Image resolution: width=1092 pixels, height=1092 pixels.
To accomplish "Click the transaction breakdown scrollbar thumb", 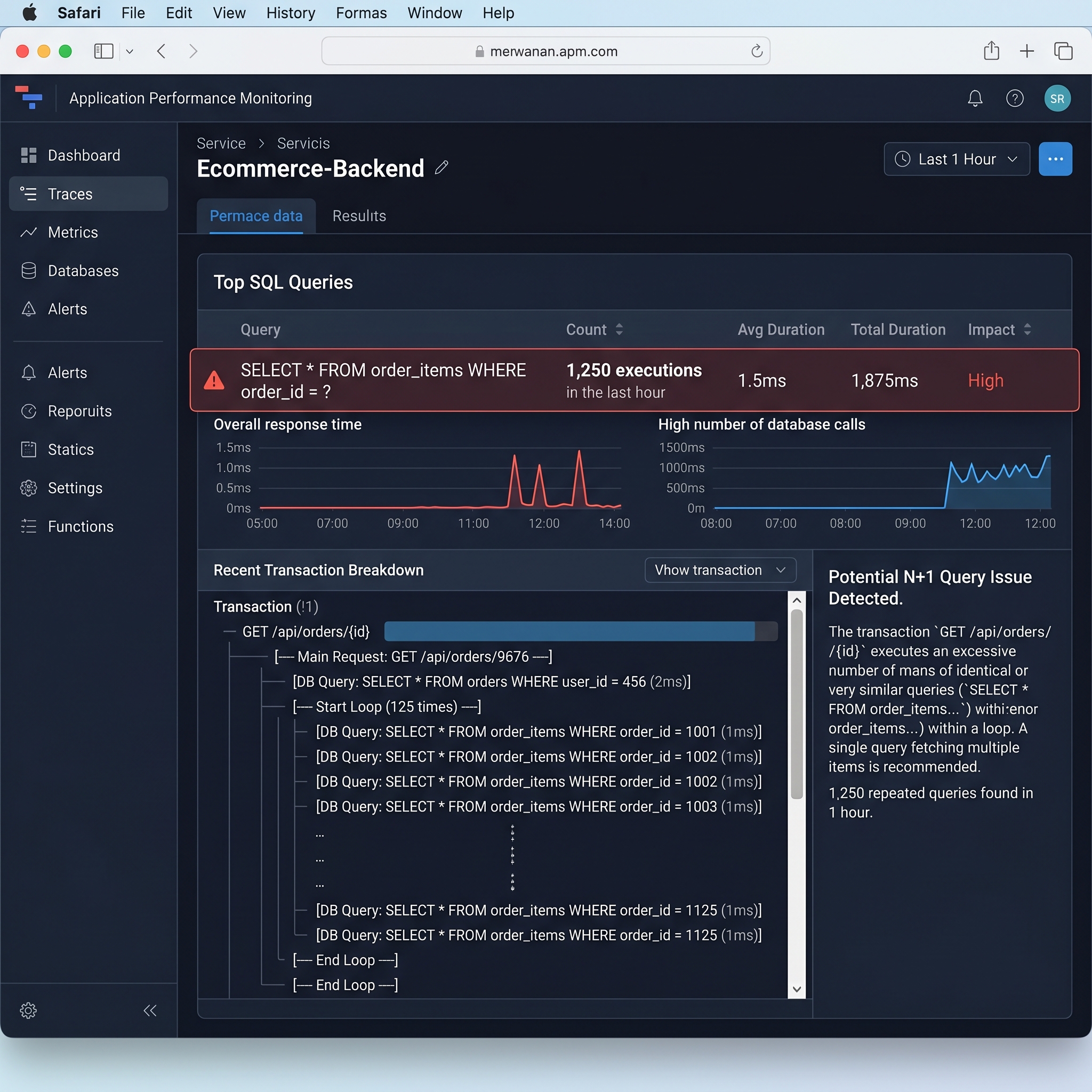I will [x=797, y=704].
